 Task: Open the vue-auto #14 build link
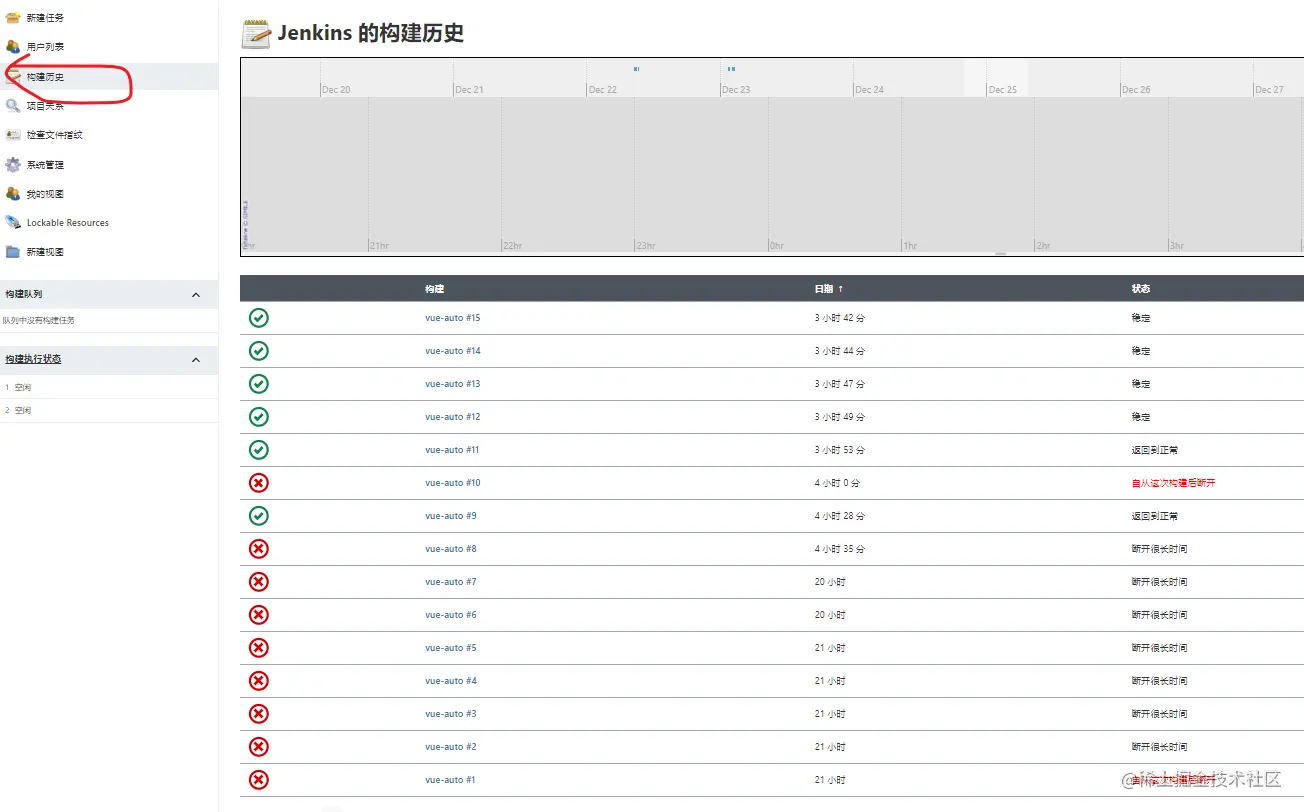coord(453,351)
